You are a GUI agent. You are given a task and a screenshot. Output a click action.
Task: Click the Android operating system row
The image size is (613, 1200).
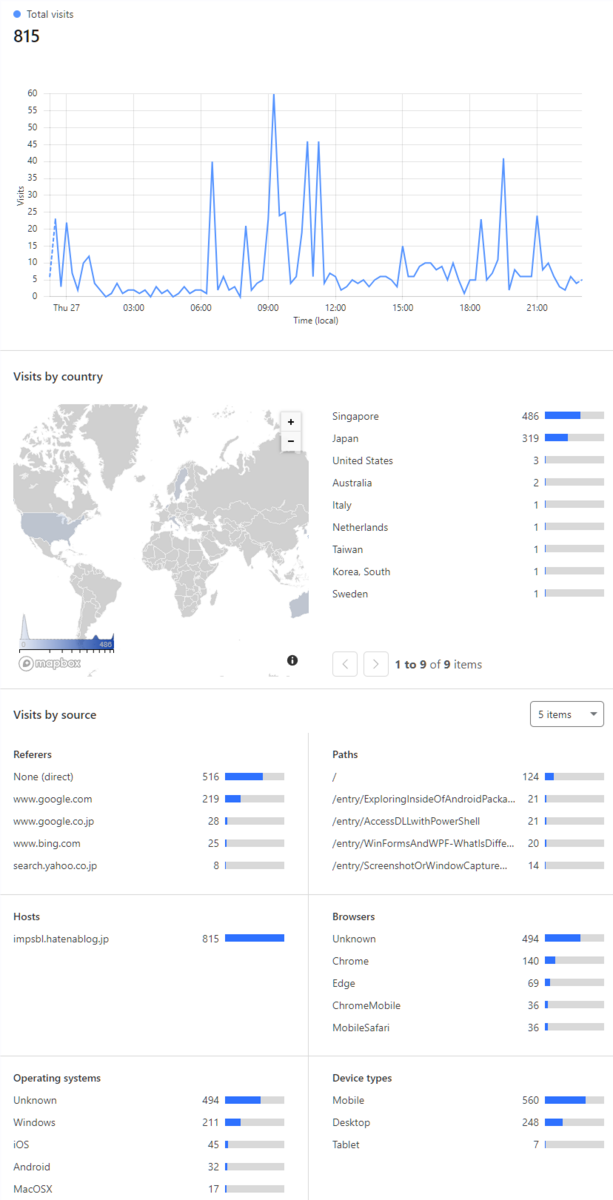point(149,1166)
